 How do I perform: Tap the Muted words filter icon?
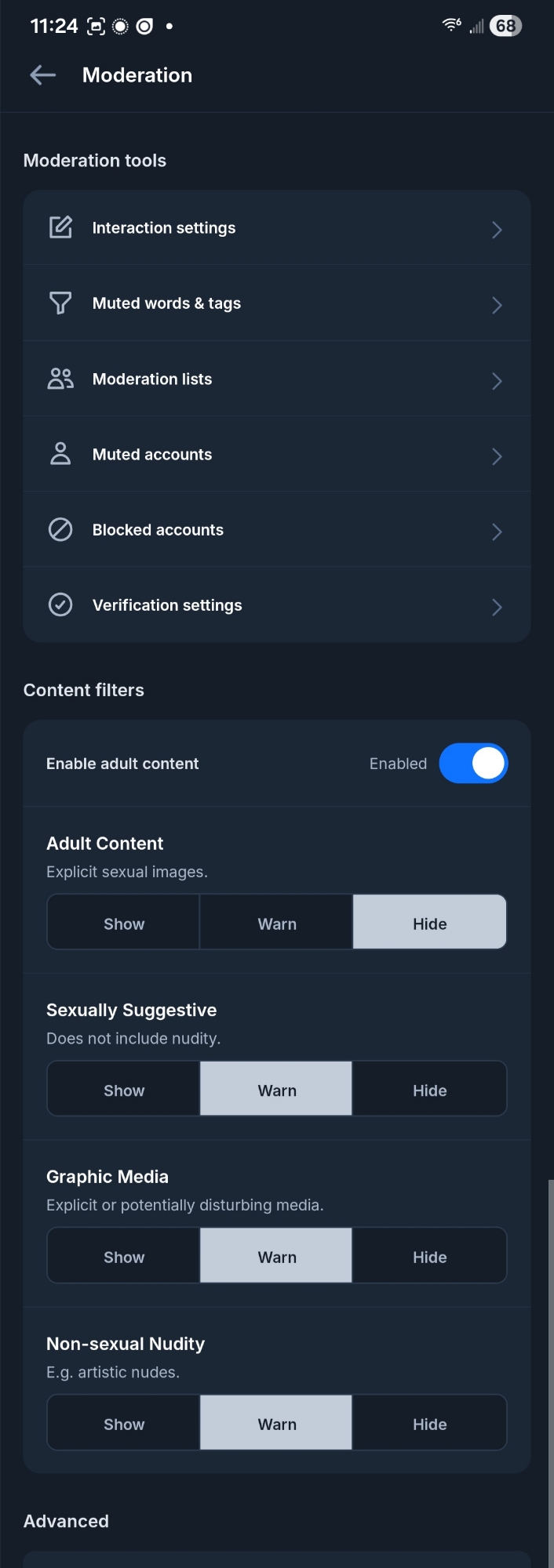pos(60,303)
